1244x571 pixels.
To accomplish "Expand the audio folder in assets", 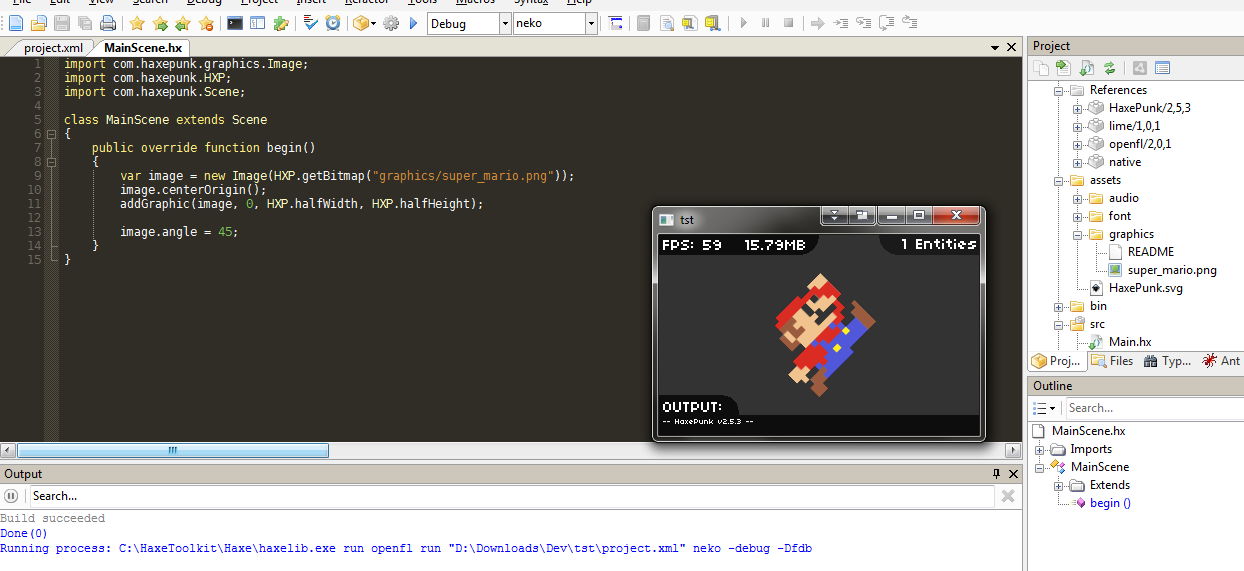I will 1077,198.
